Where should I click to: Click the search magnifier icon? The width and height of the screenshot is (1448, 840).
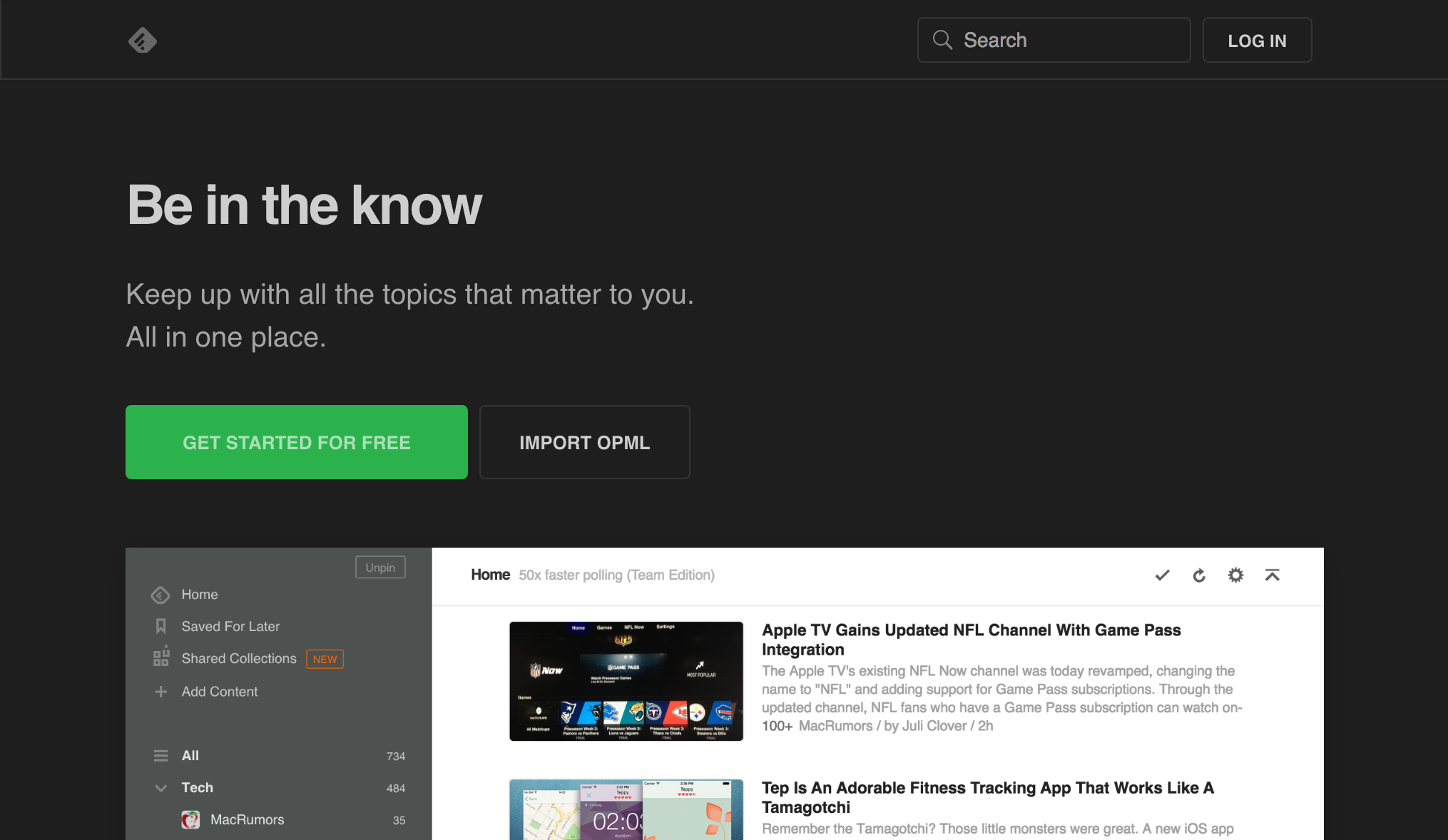coord(942,40)
